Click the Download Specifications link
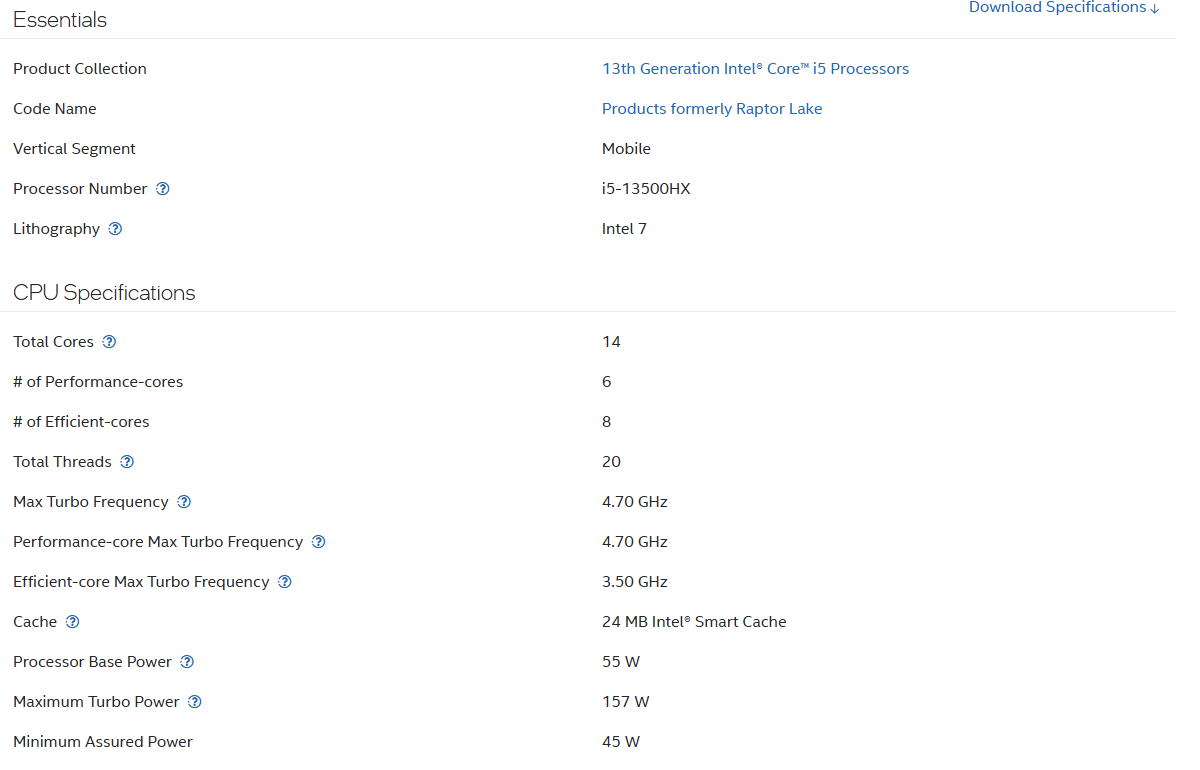Viewport: 1200px width, 770px height. click(1063, 8)
